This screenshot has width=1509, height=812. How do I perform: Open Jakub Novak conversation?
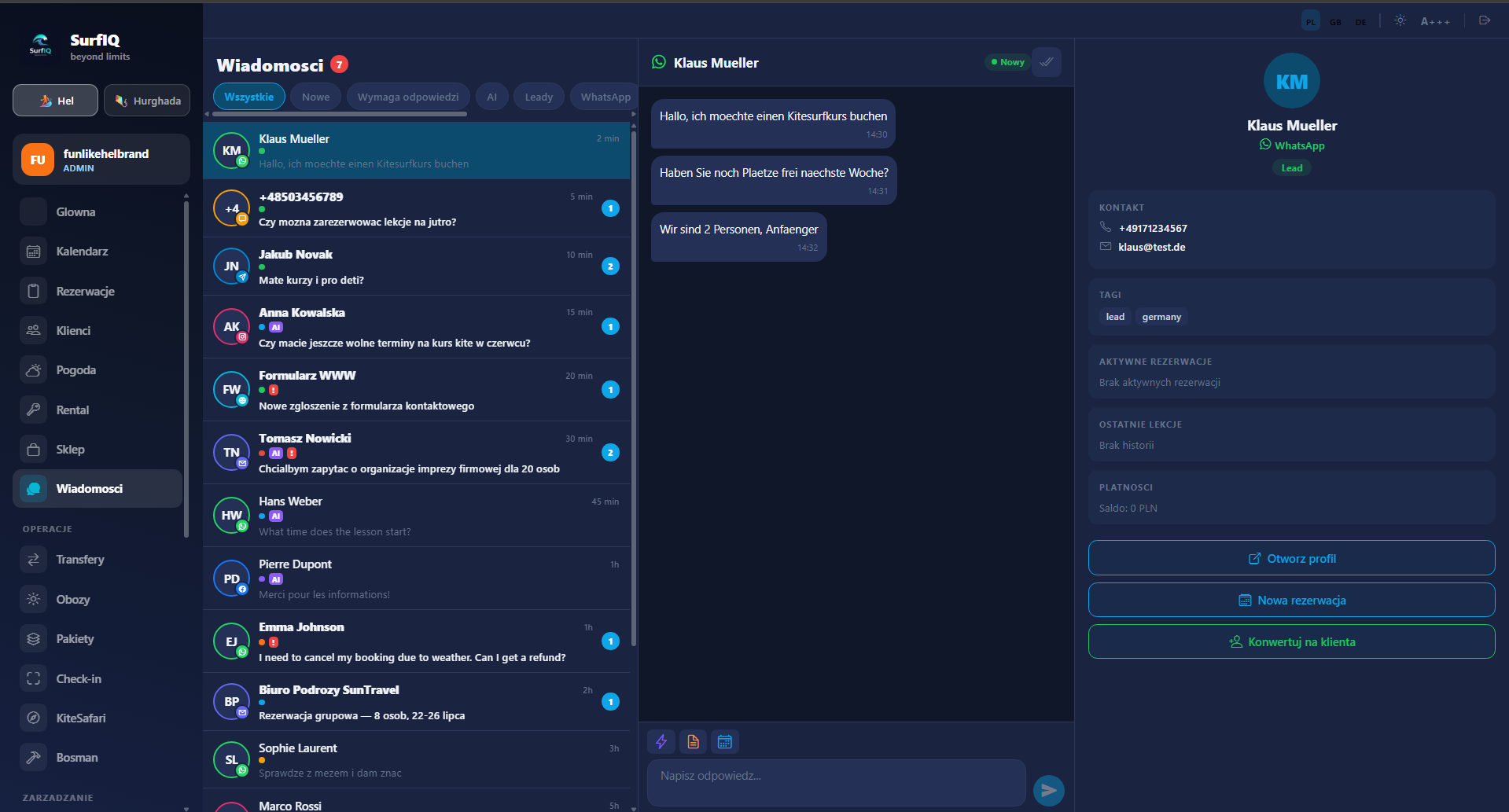click(x=417, y=266)
